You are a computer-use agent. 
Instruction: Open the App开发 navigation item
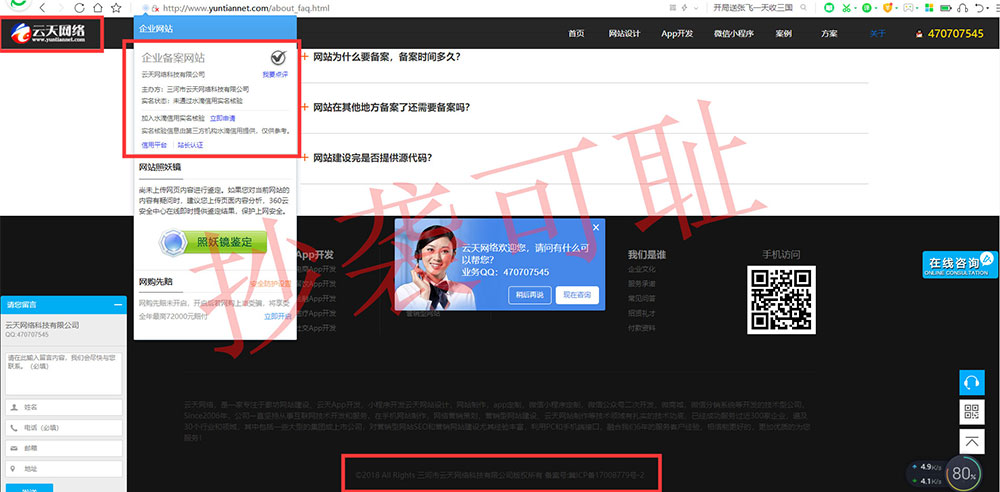coord(677,33)
